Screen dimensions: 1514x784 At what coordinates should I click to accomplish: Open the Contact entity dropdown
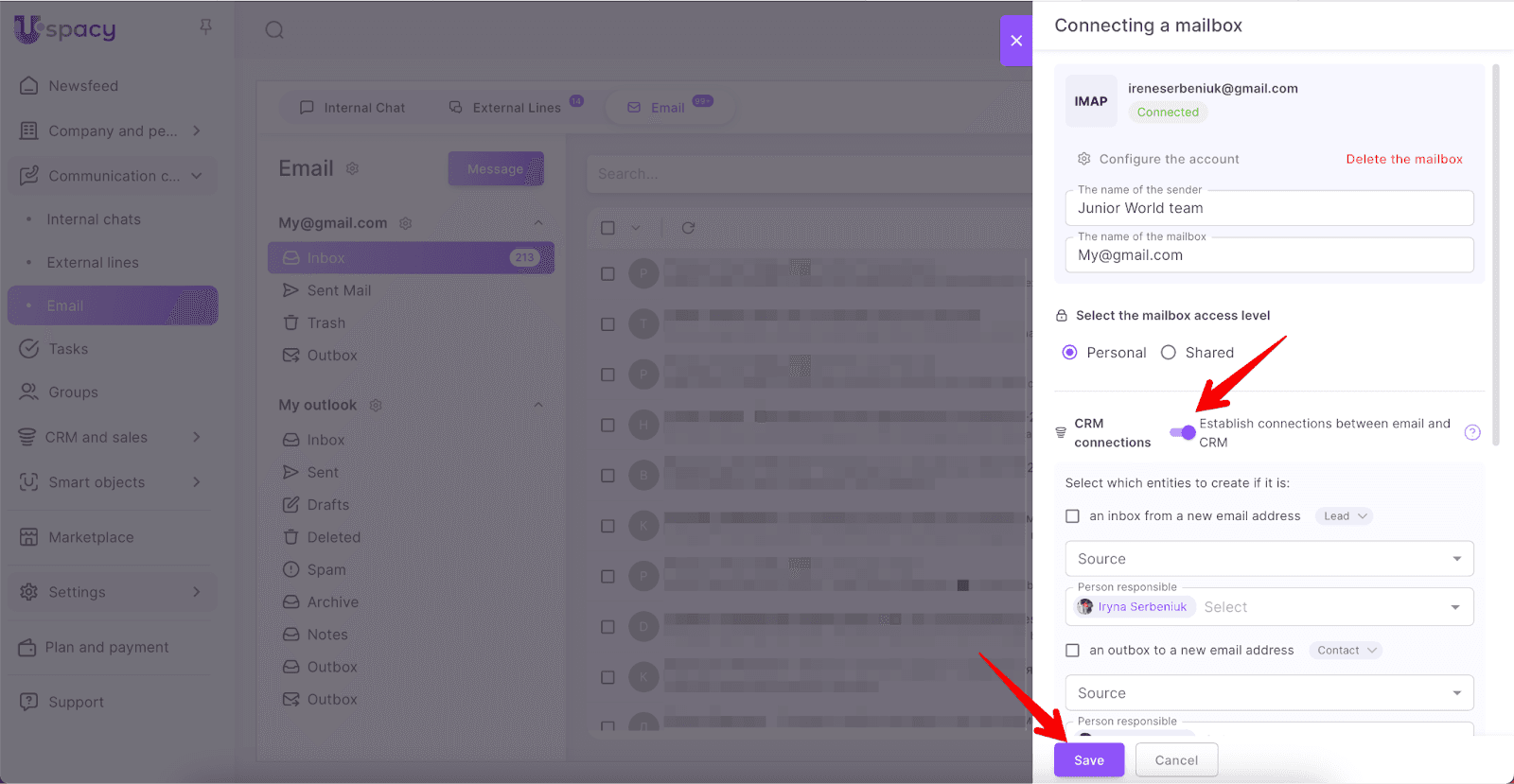click(x=1346, y=651)
